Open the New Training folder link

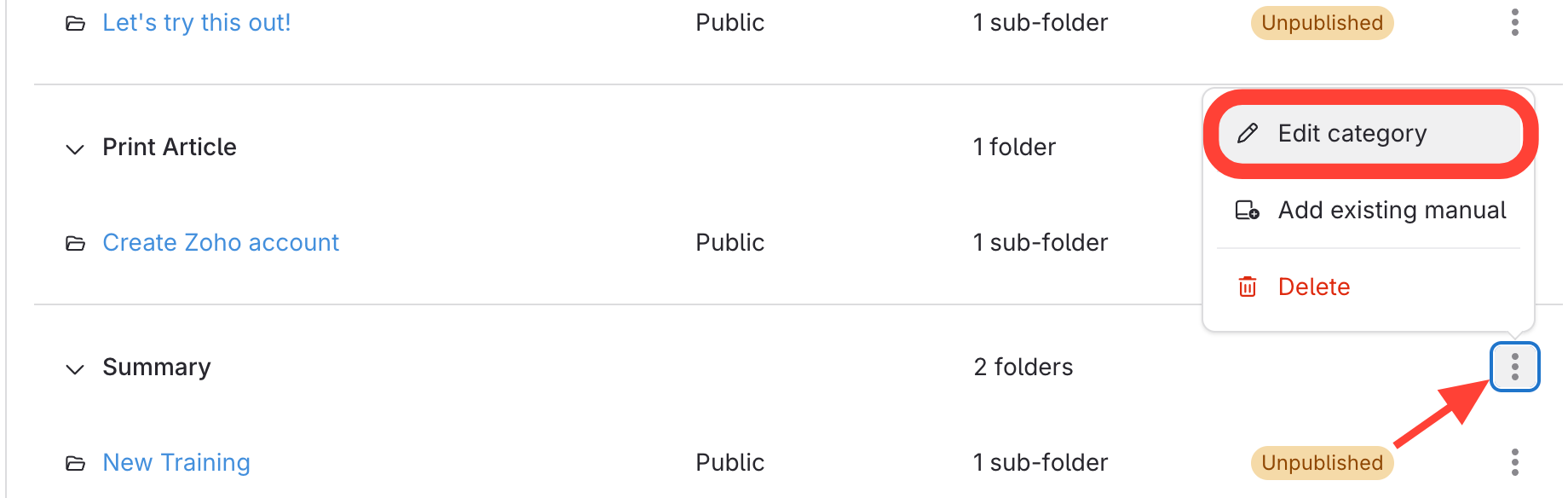tap(176, 463)
